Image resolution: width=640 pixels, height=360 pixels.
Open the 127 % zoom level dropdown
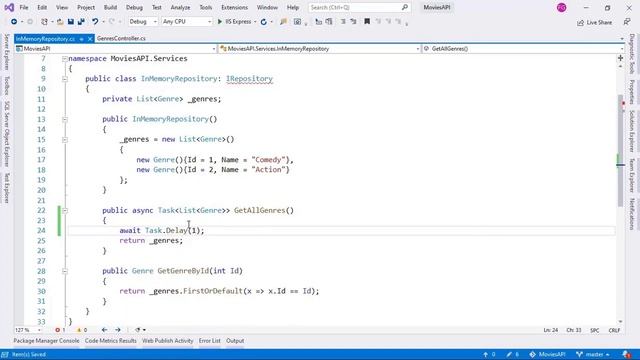[28, 330]
